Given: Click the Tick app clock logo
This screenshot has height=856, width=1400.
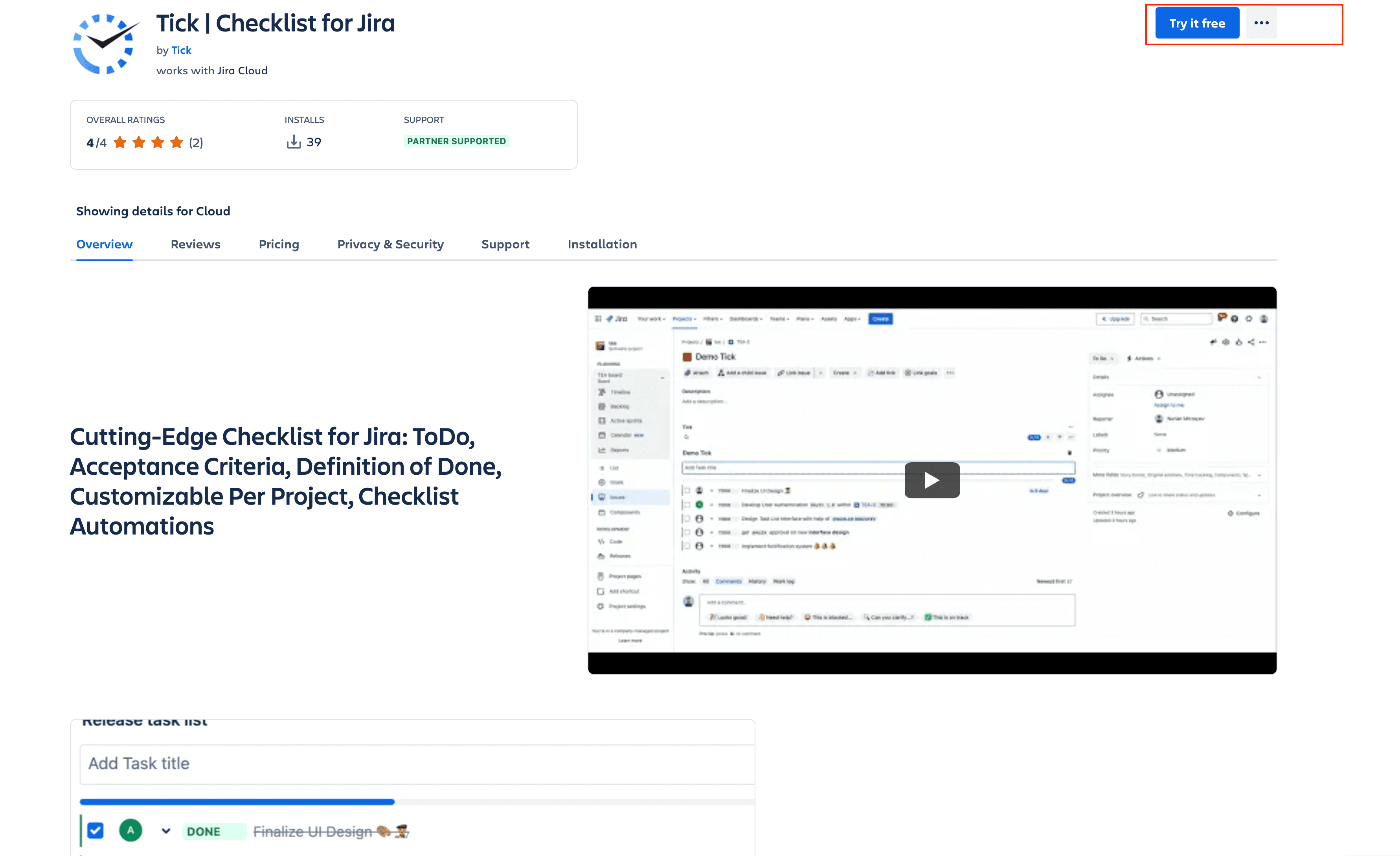Looking at the screenshot, I should (x=106, y=44).
